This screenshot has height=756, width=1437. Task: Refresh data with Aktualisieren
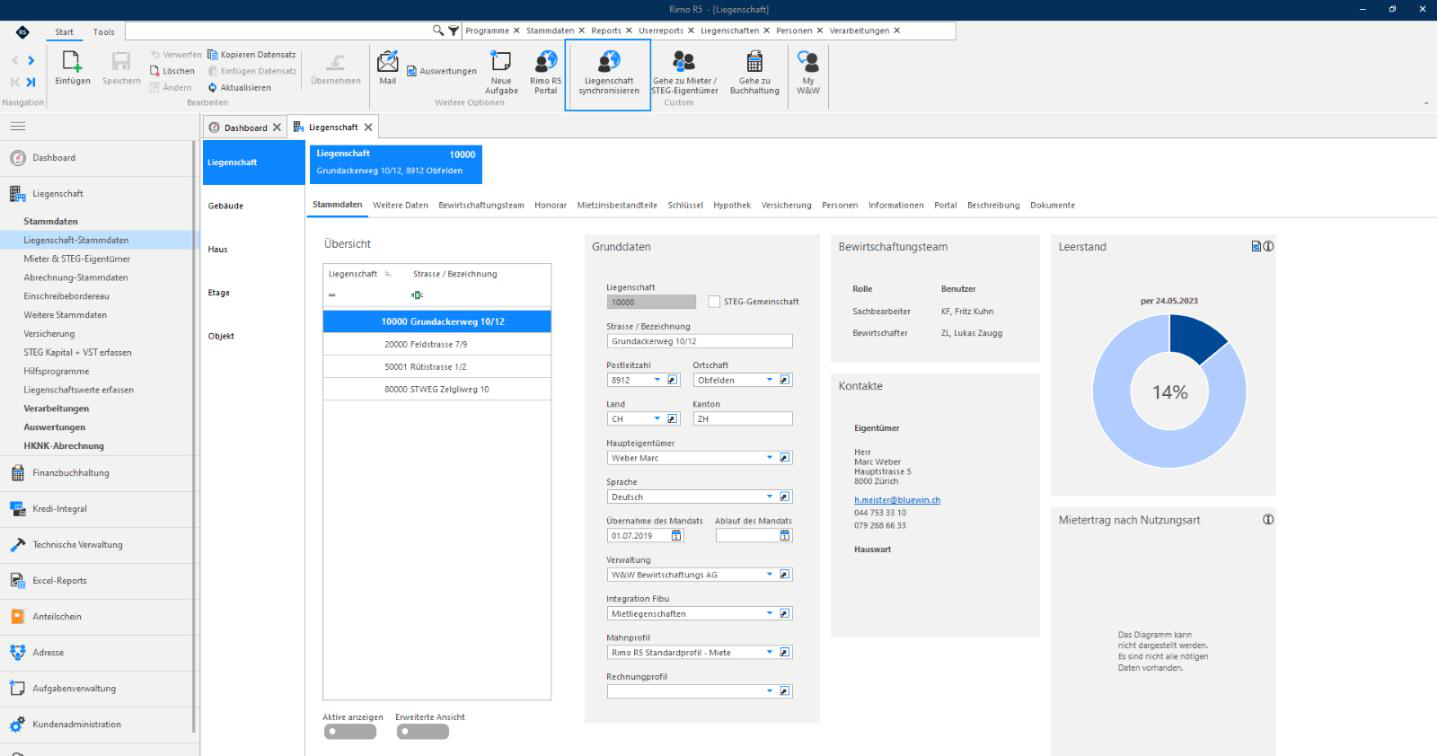point(239,87)
